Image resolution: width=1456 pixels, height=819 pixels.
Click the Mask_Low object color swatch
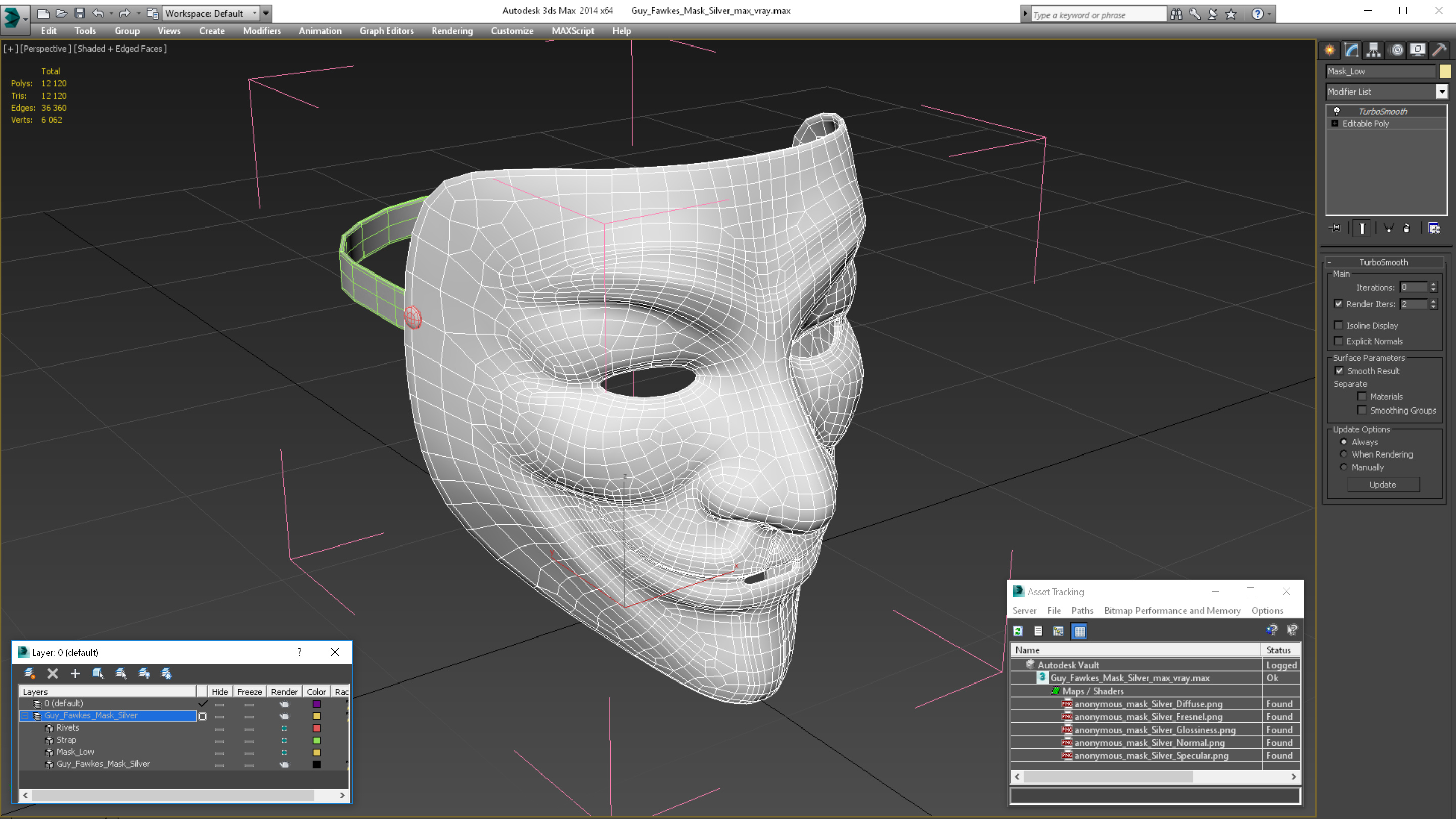1445,71
